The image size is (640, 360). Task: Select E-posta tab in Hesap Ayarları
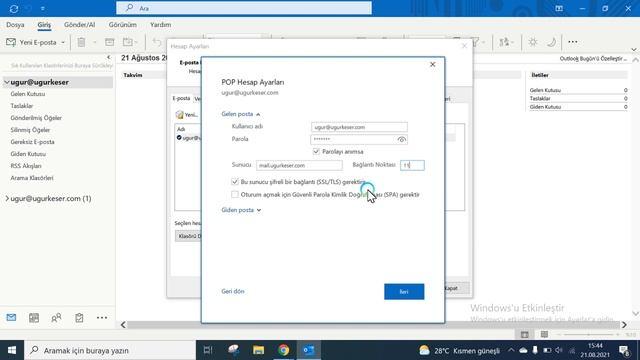(x=181, y=98)
